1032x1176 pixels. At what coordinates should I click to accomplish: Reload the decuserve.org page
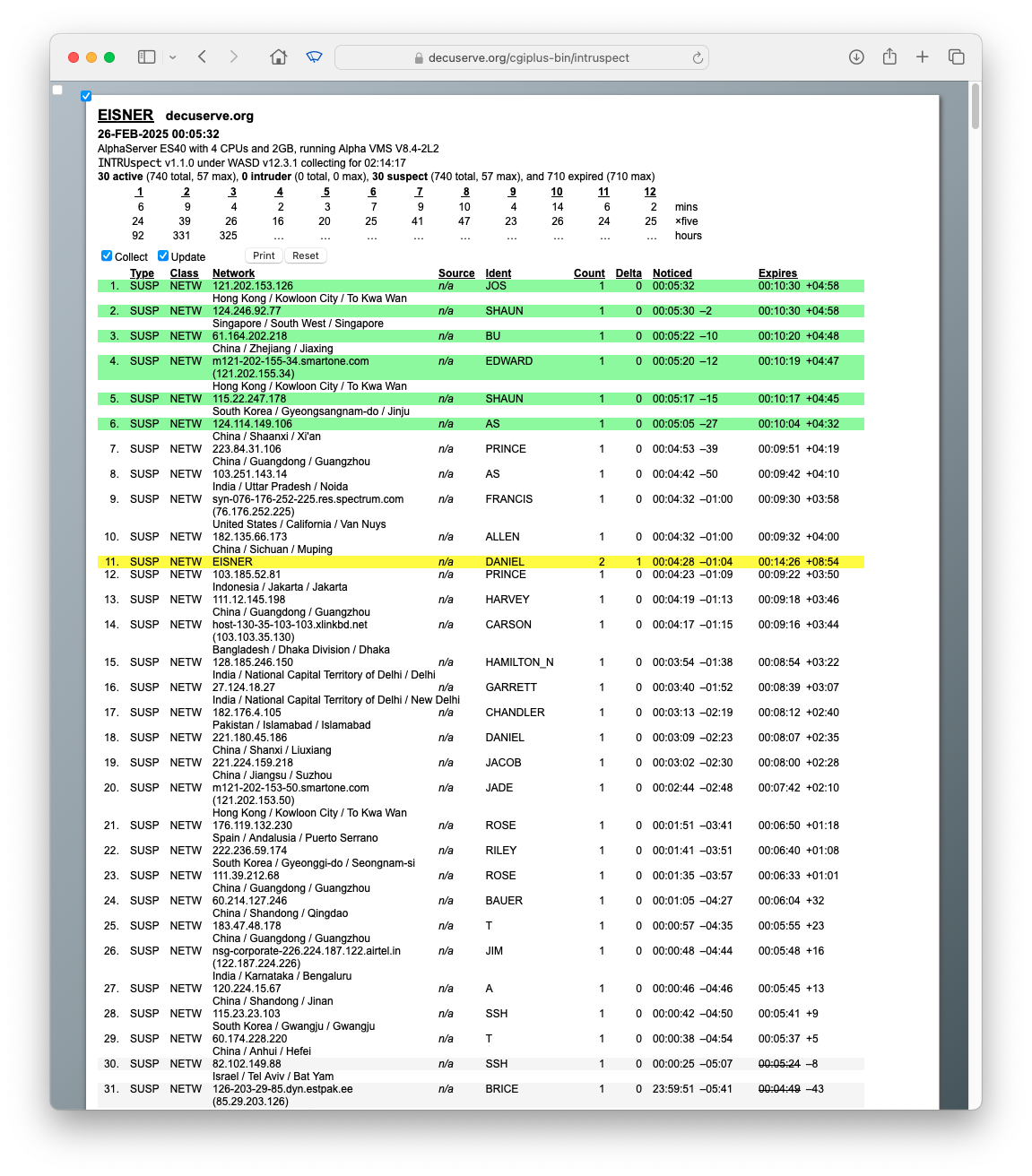[698, 57]
